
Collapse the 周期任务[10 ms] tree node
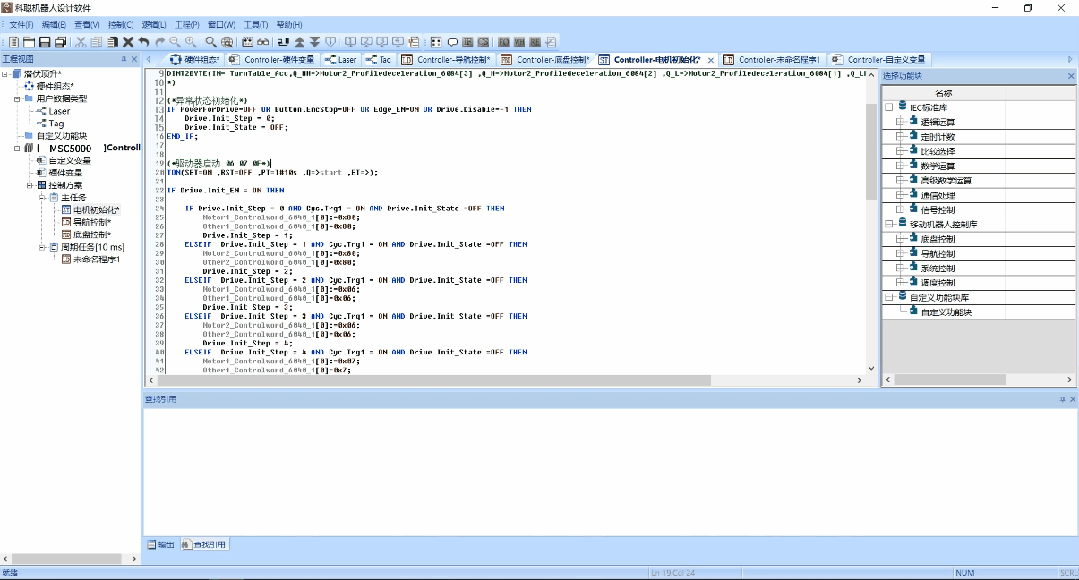tap(42, 247)
